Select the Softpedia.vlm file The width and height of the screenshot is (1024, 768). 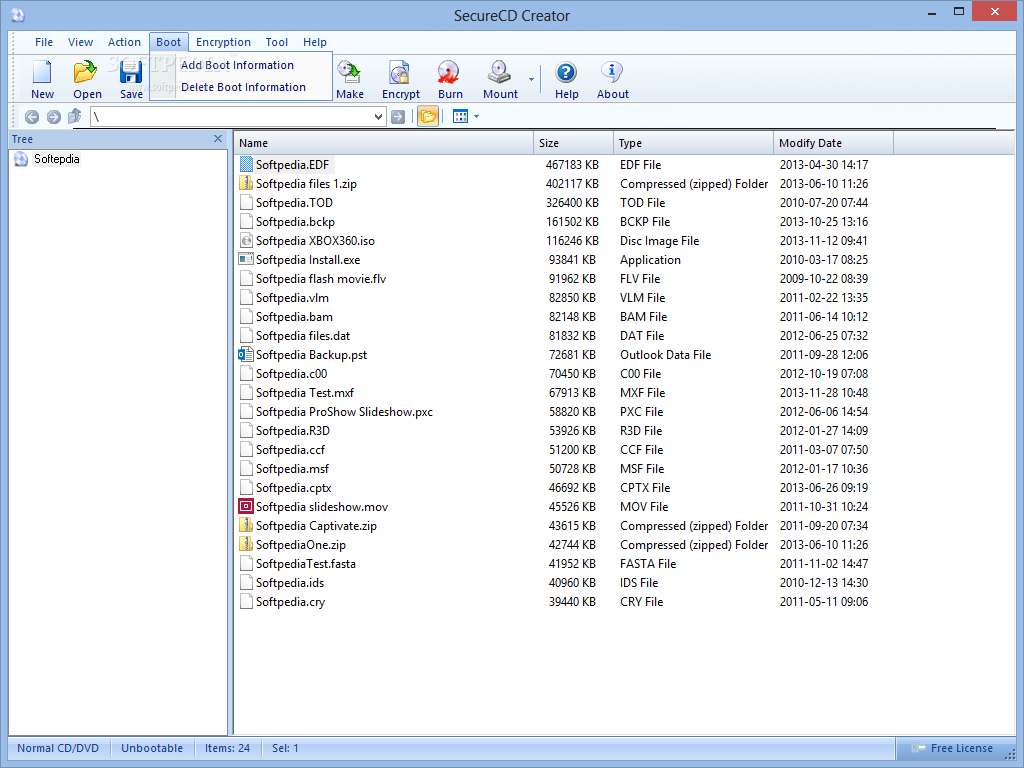click(292, 297)
